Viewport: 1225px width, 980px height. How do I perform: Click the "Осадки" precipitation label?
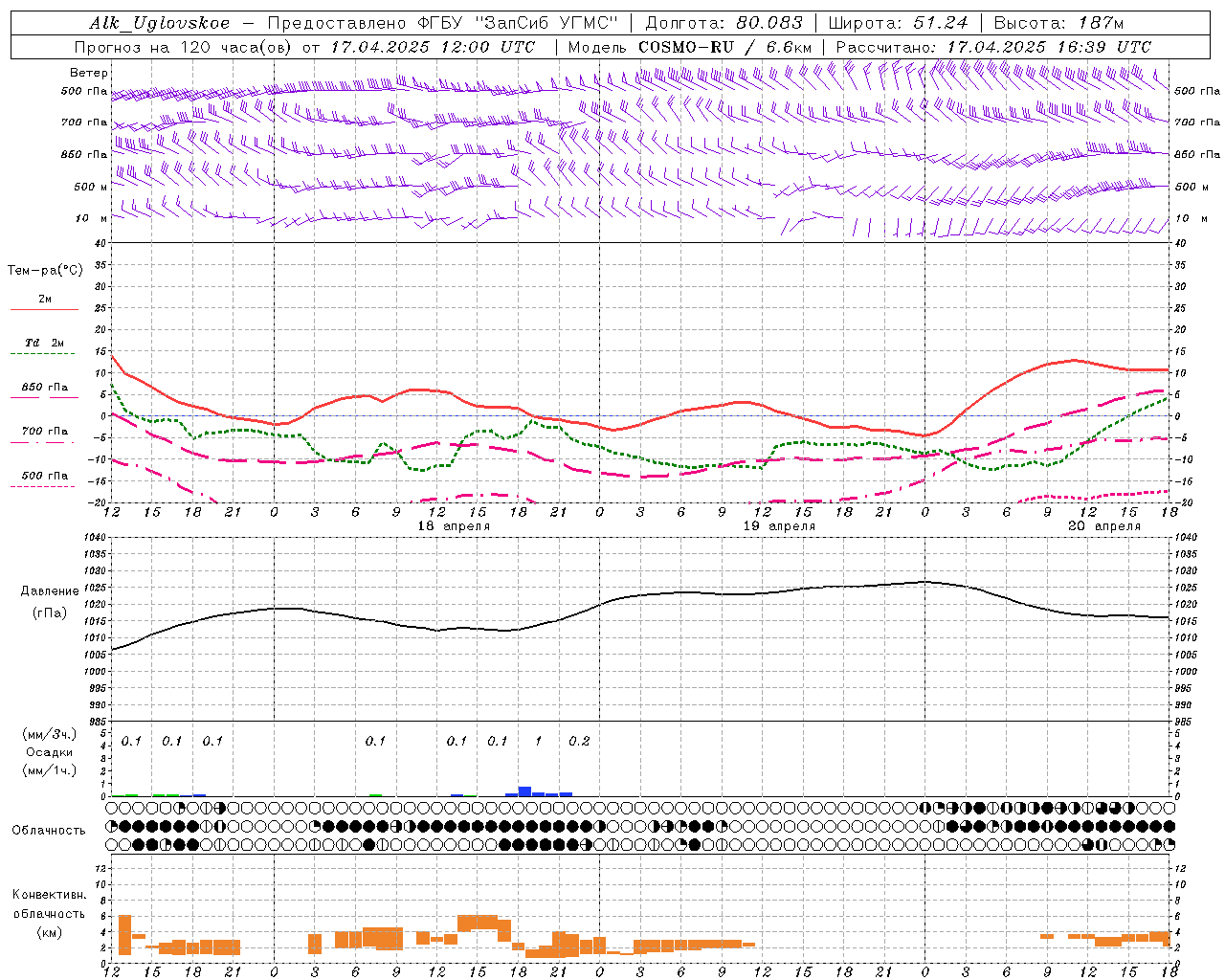coord(50,752)
